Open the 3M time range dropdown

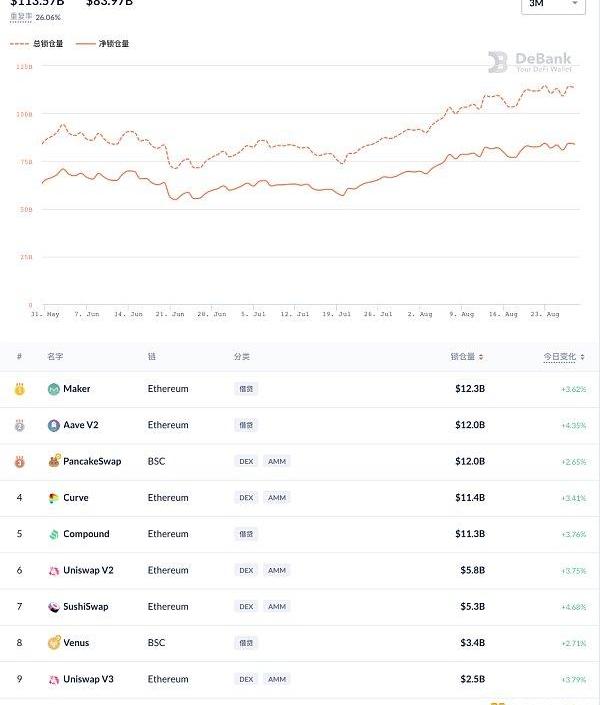coord(553,4)
